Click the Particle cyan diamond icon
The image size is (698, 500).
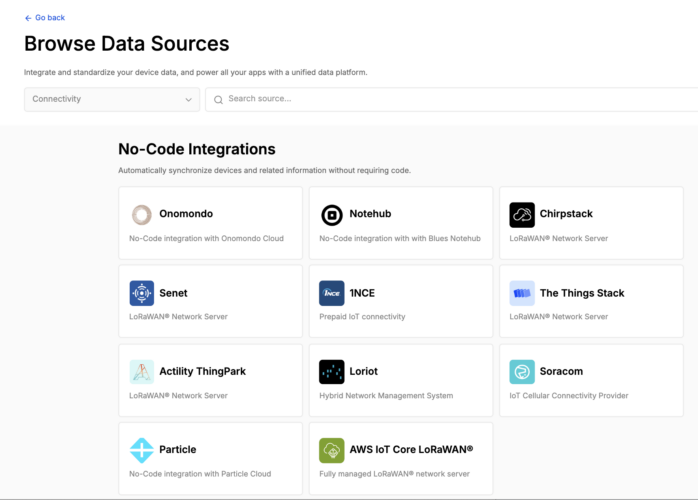142,450
